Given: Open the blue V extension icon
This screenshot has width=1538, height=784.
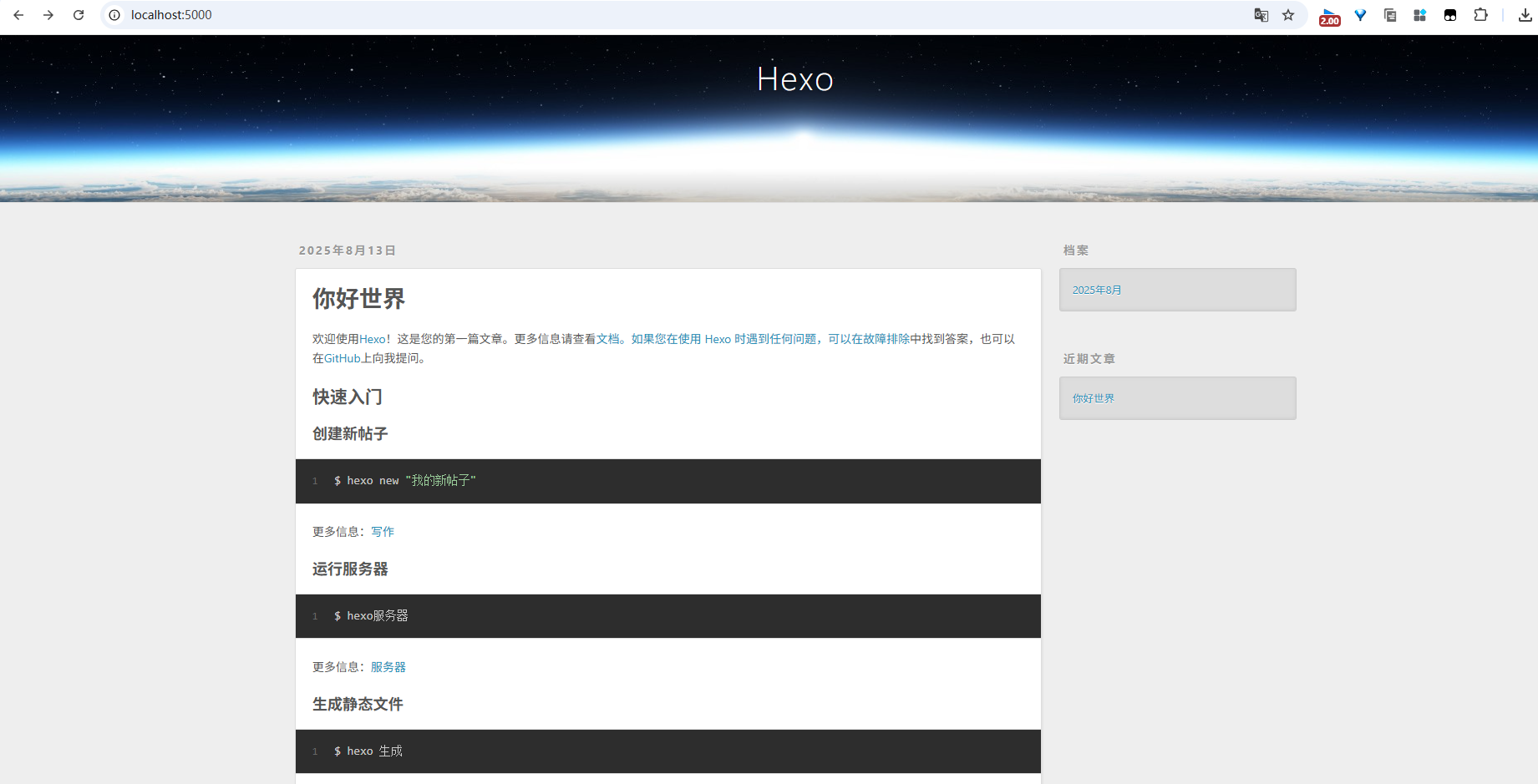Looking at the screenshot, I should pos(1360,15).
